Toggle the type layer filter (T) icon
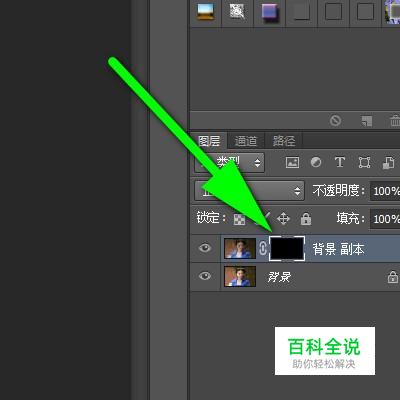Screen dimensions: 400x400 pyautogui.click(x=340, y=162)
